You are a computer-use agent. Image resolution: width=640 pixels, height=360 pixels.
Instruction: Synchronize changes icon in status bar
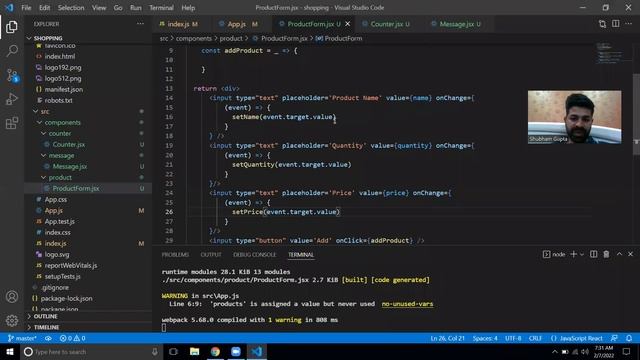pyautogui.click(x=48, y=338)
